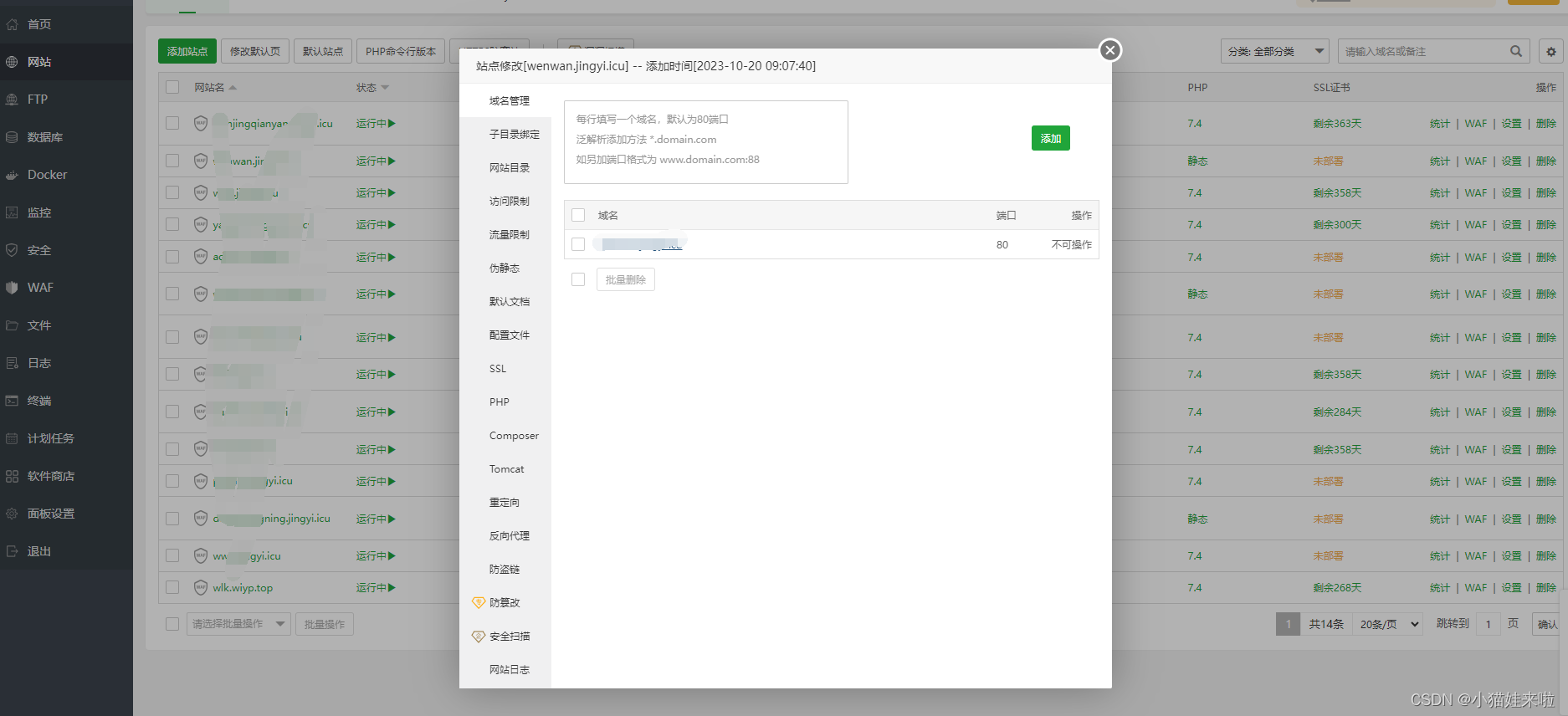
Task: Click the 修改默认页 button
Action: tap(255, 51)
